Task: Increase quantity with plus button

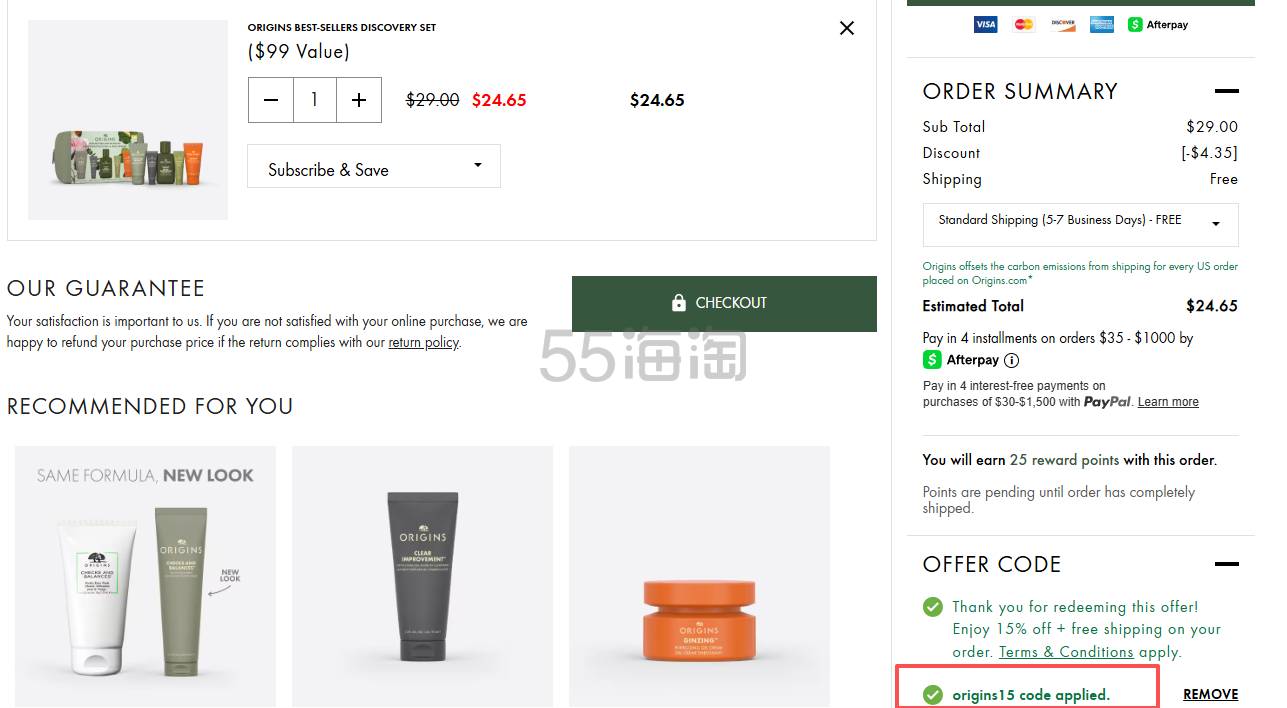Action: coord(359,100)
